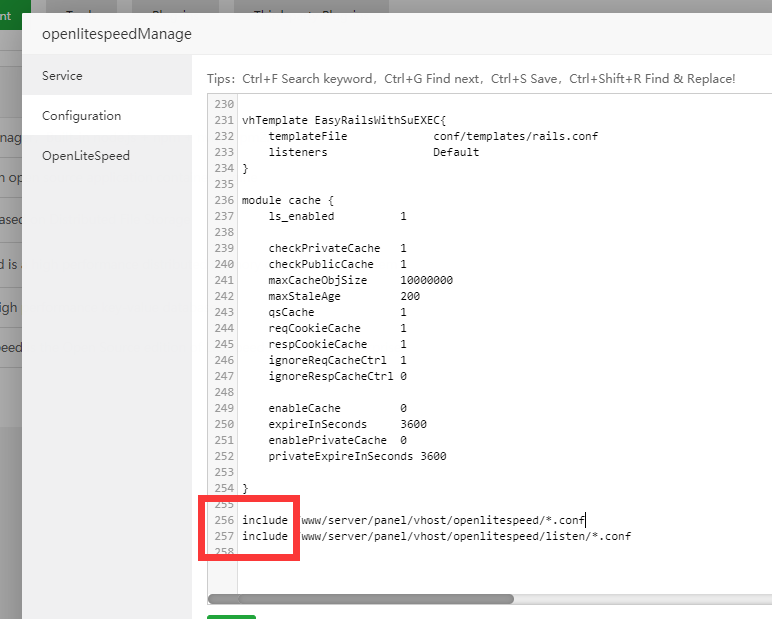Screen dimensions: 772x619
Task: Click 'include' keyword on line 256
Action: point(265,520)
